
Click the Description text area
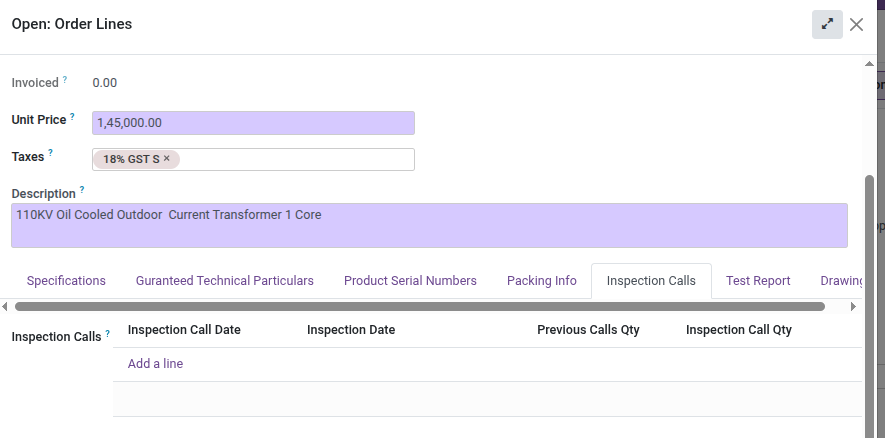click(x=429, y=226)
